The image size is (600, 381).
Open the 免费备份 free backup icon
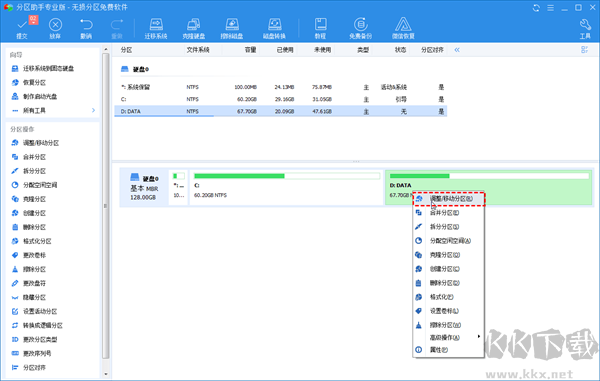(360, 28)
